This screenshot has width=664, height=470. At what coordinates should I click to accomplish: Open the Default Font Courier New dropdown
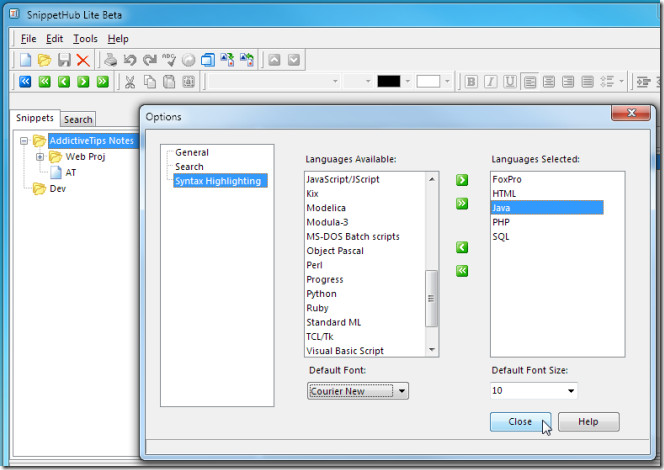click(x=358, y=391)
